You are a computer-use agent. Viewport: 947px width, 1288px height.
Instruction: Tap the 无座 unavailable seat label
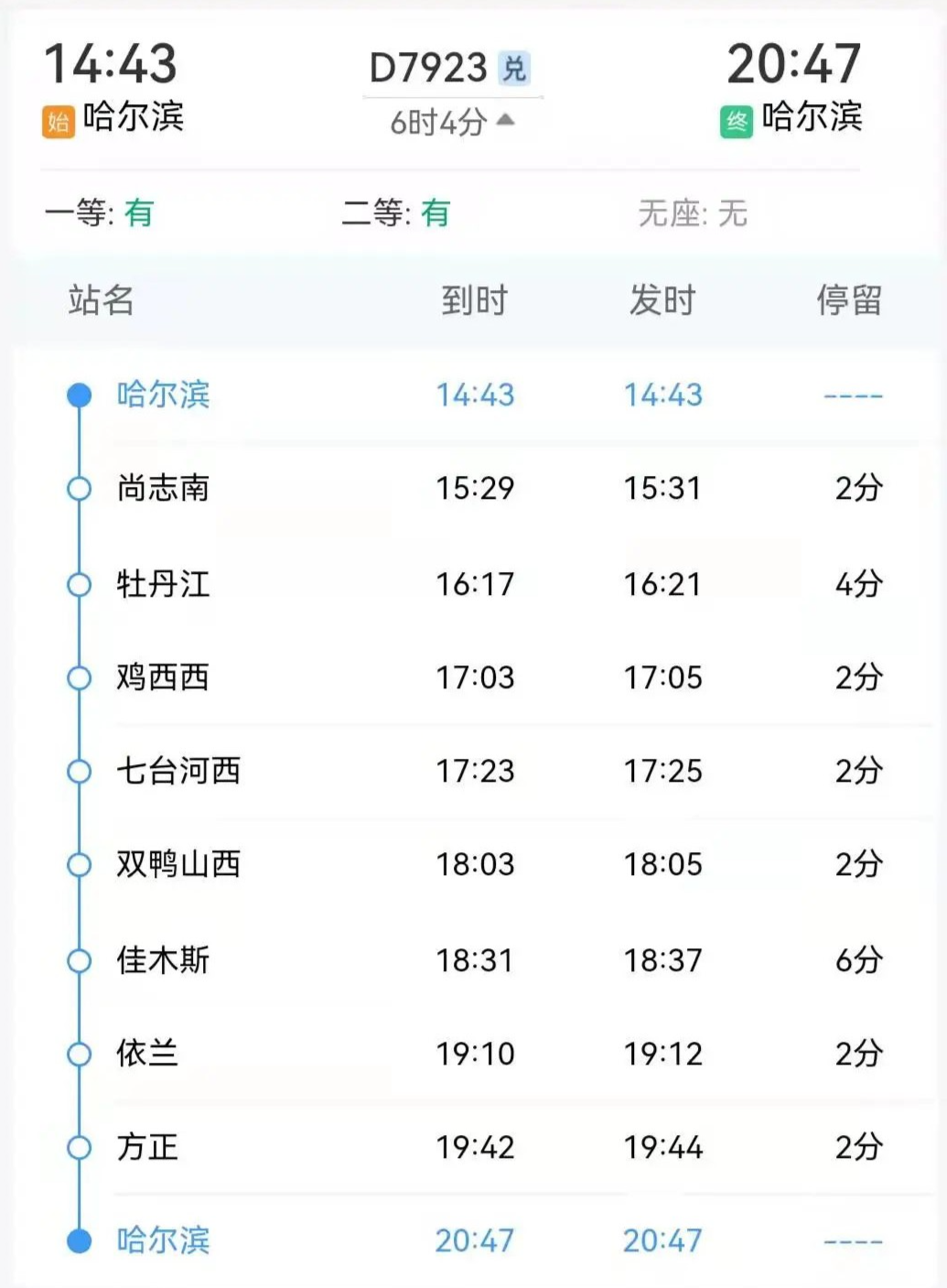click(x=693, y=213)
